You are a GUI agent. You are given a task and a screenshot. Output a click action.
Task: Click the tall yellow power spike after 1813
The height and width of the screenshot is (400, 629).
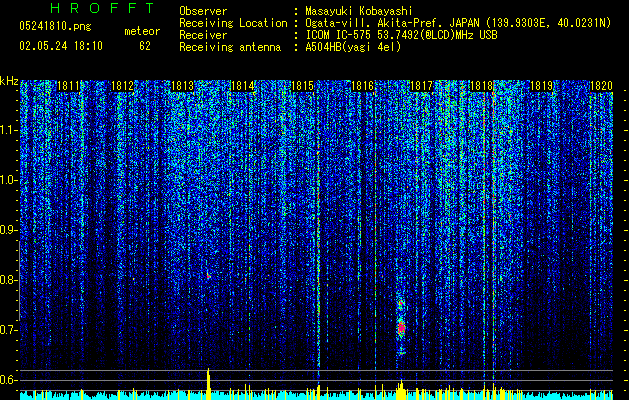[x=208, y=384]
